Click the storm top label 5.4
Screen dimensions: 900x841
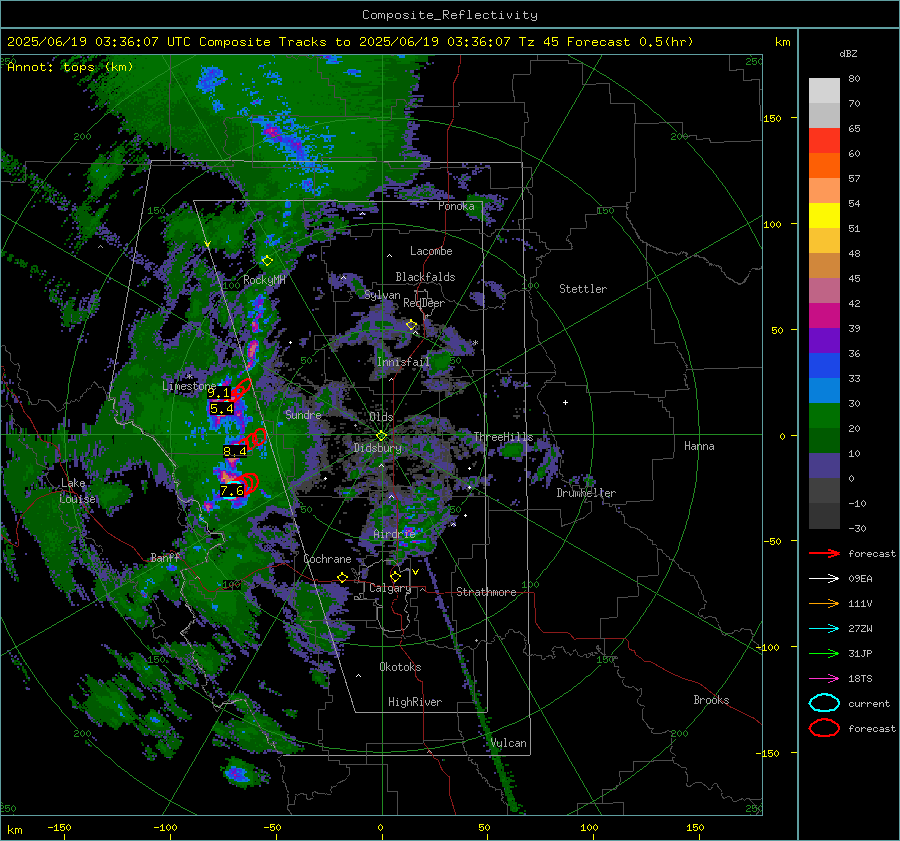[222, 409]
